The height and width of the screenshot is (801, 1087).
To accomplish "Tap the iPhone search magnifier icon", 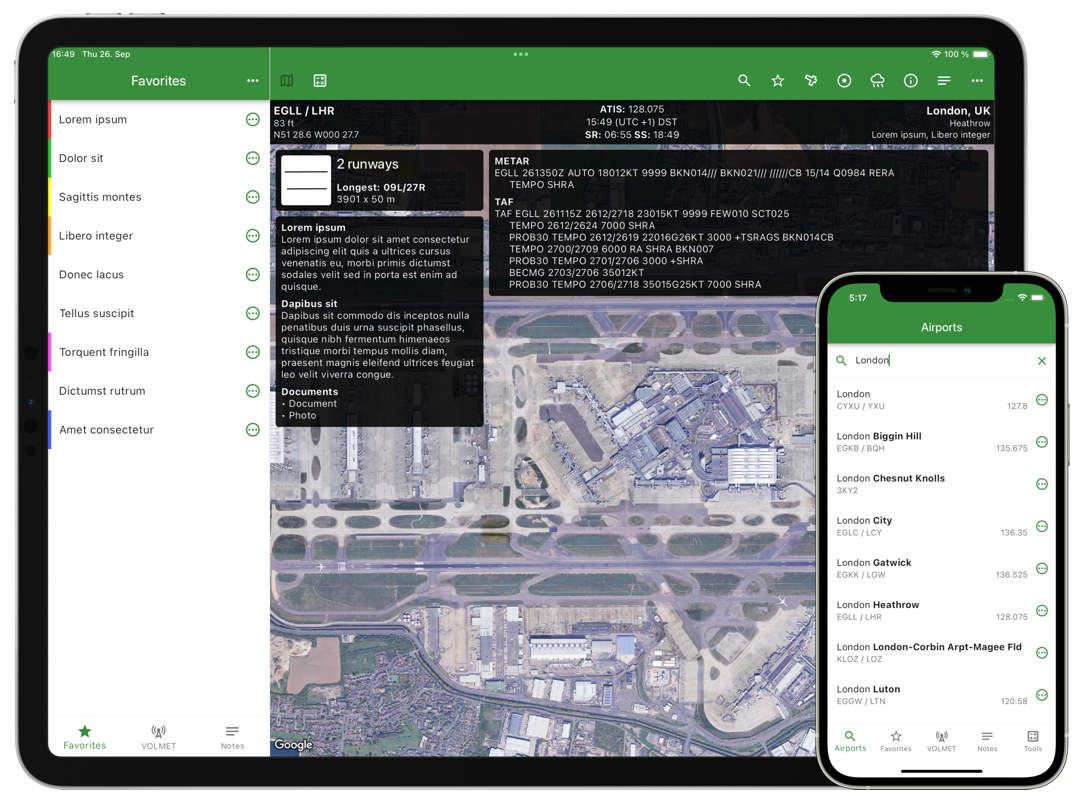I will pyautogui.click(x=841, y=361).
